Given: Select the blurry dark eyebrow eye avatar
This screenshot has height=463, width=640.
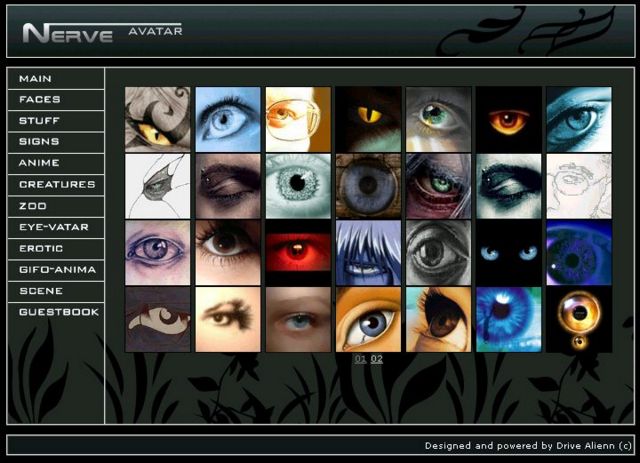Looking at the screenshot, I should click(x=228, y=319).
